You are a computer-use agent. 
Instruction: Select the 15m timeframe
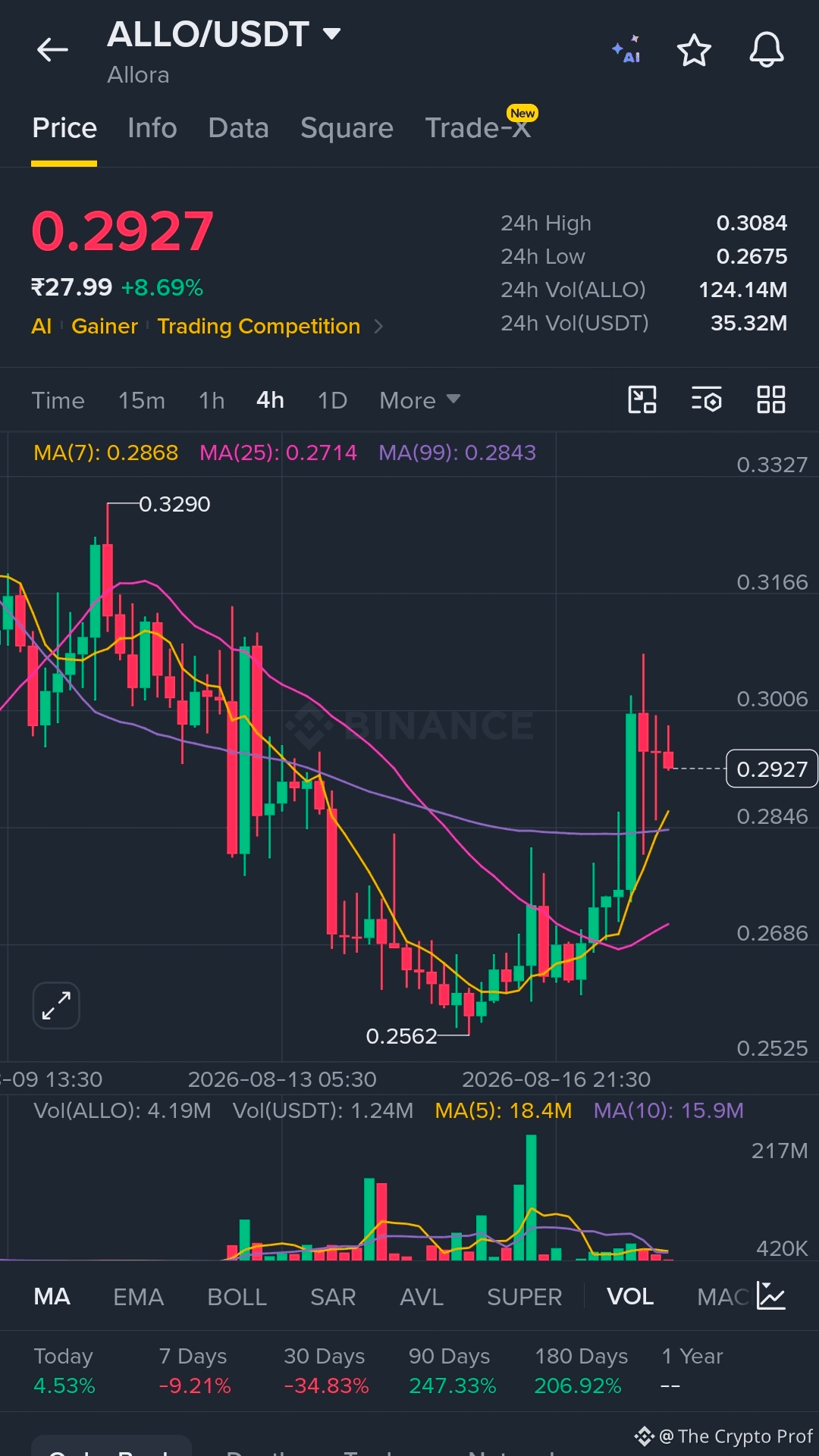click(142, 400)
